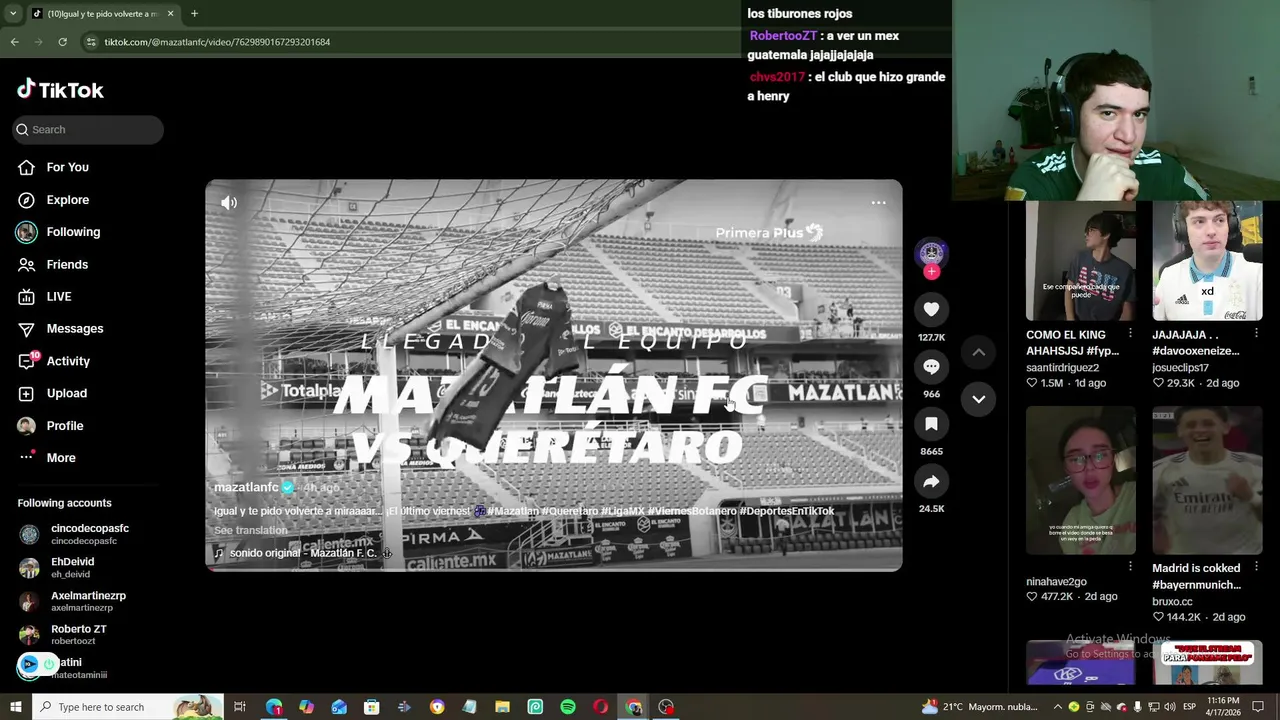Click the TikTok search field

[88, 129]
